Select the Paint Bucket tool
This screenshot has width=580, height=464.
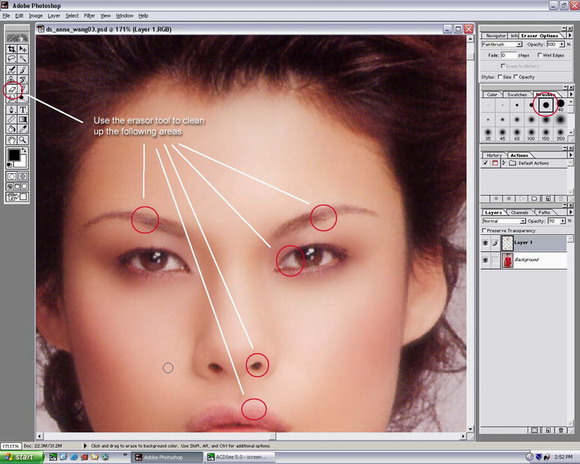(x=12, y=129)
